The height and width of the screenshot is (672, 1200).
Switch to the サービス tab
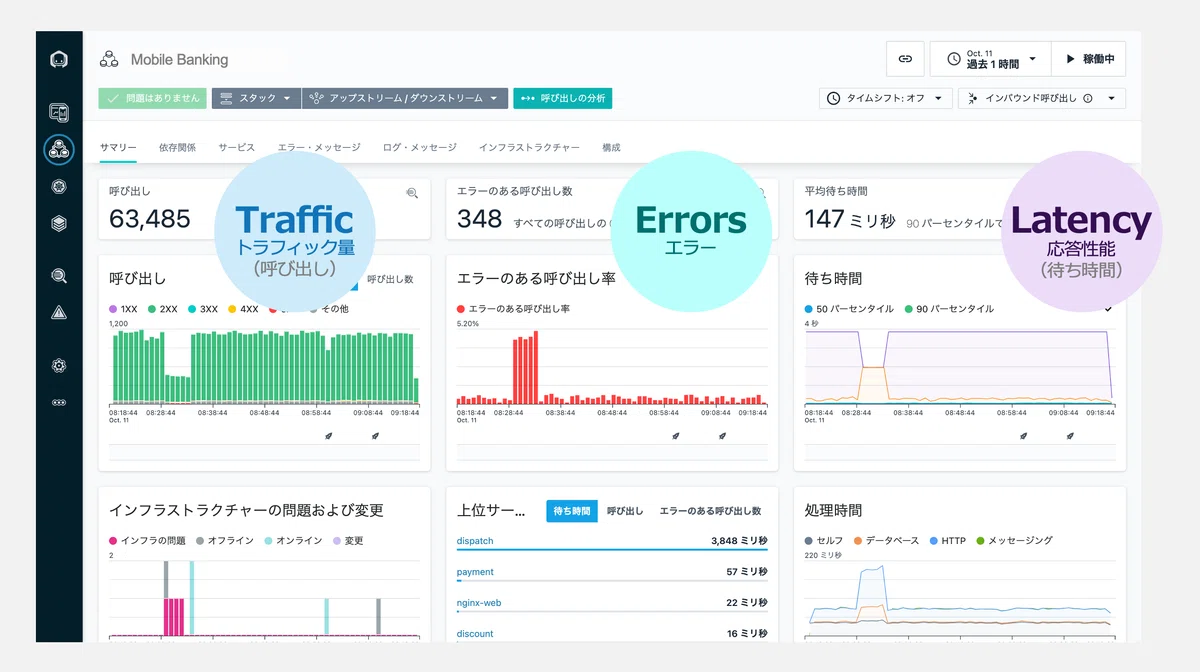click(x=237, y=147)
